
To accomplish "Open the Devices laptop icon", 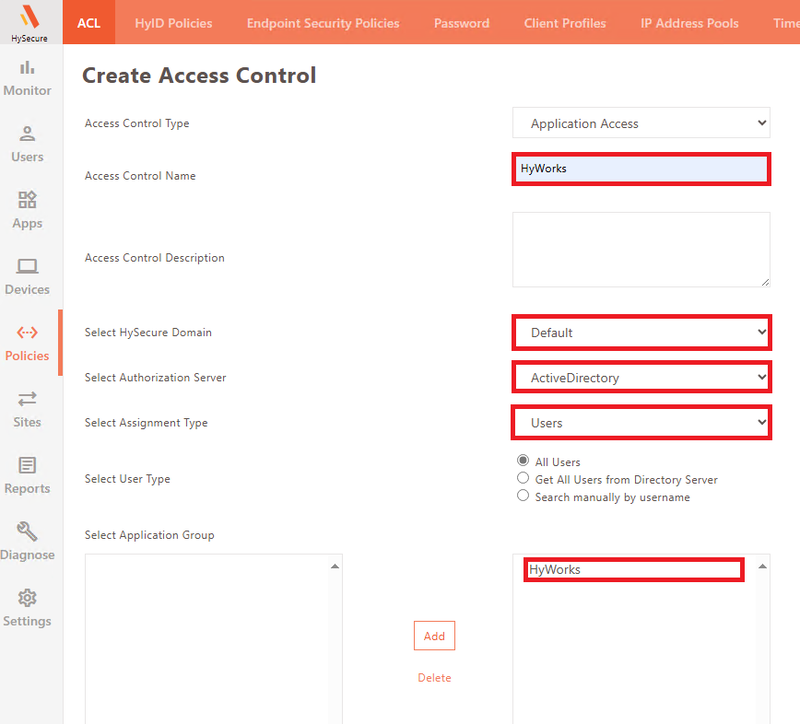I will 27,266.
